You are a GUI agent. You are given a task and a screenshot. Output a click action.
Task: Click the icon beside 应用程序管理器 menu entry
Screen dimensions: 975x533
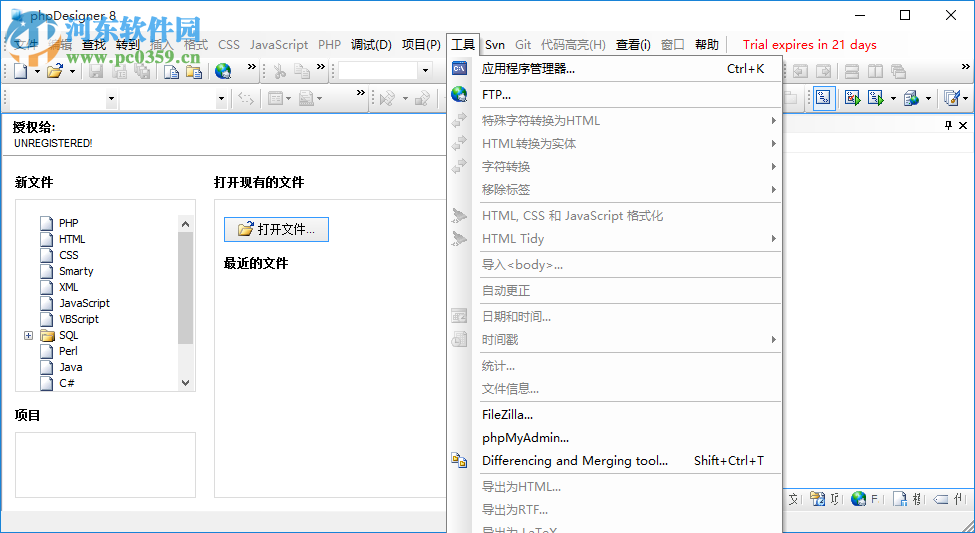click(x=460, y=68)
